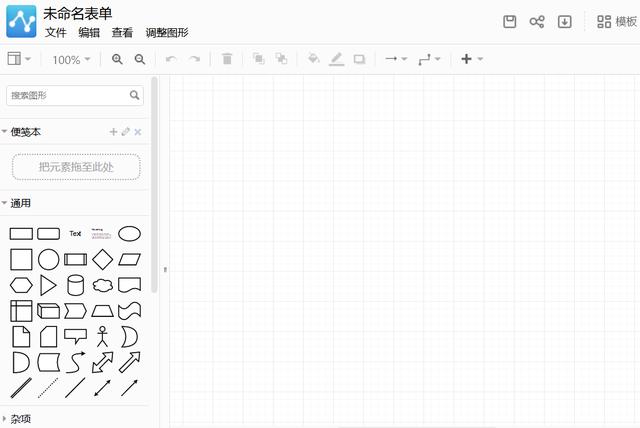Select the hexagon shape
Image resolution: width=640 pixels, height=428 pixels.
point(21,285)
